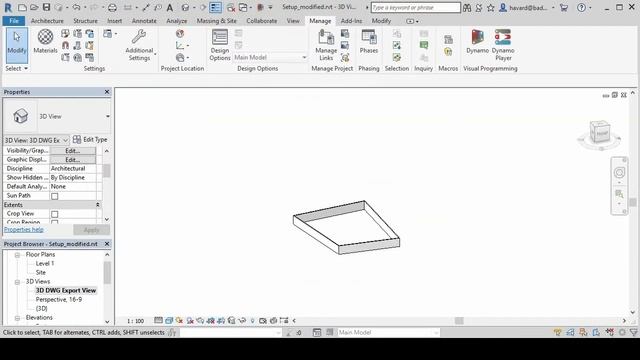Close the Properties panel
Viewport: 640px width, 360px height.
click(107, 92)
